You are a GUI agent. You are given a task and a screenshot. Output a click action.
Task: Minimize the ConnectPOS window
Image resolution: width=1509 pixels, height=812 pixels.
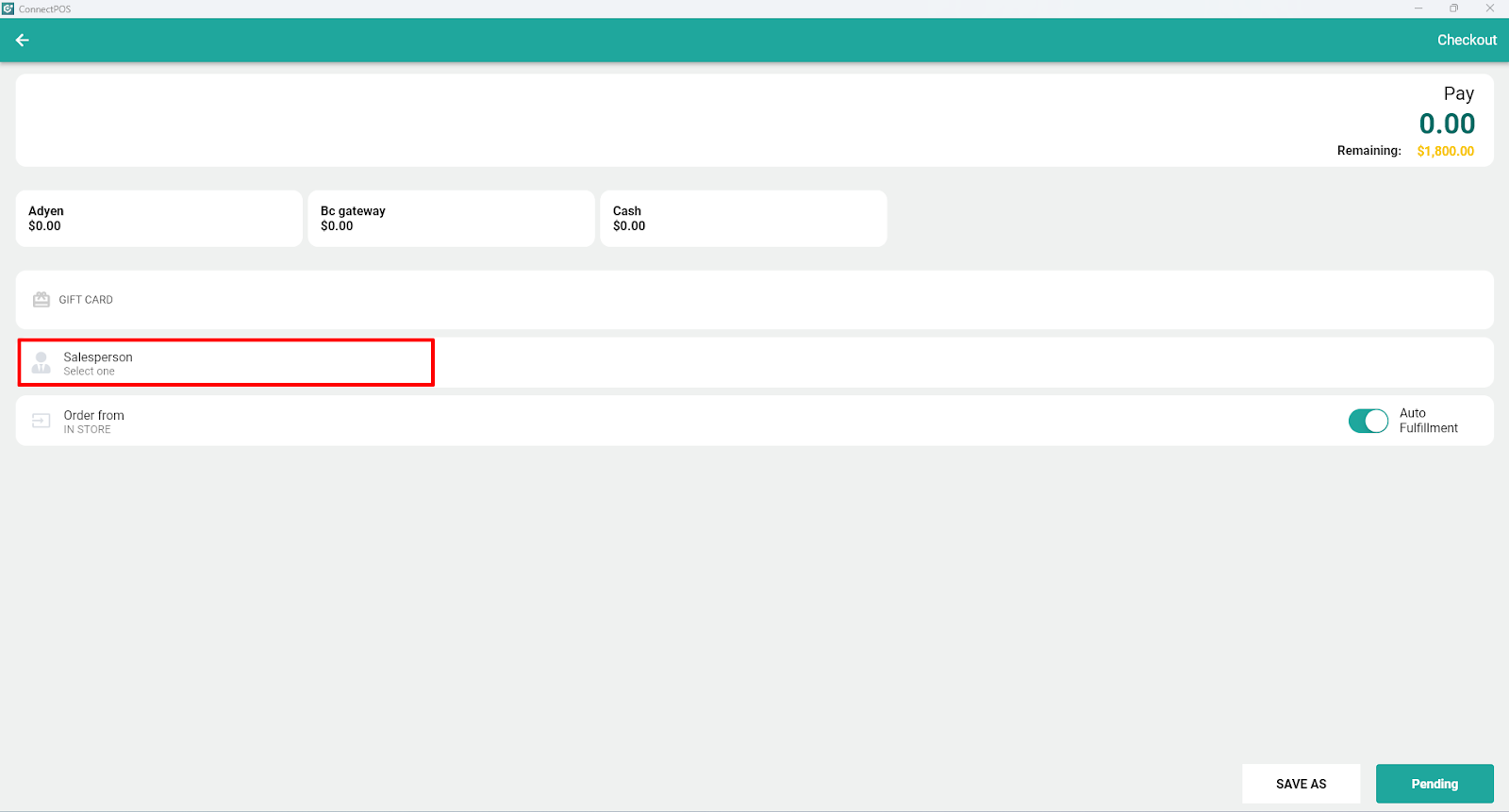pyautogui.click(x=1418, y=8)
